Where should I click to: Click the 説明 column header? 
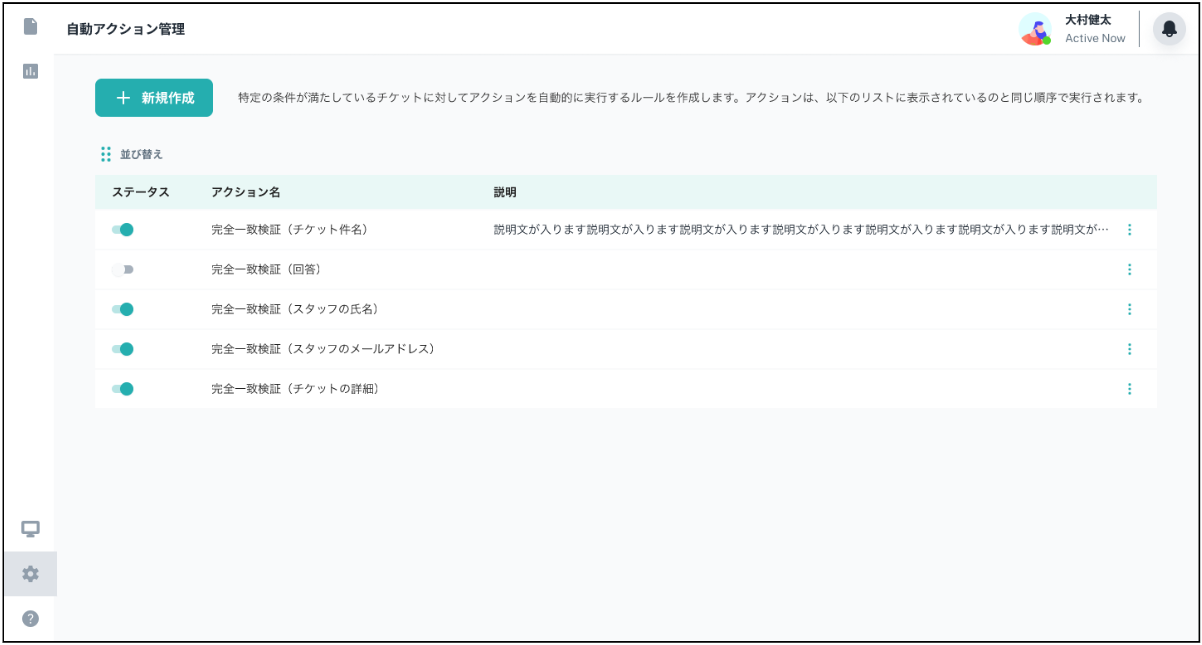point(505,192)
